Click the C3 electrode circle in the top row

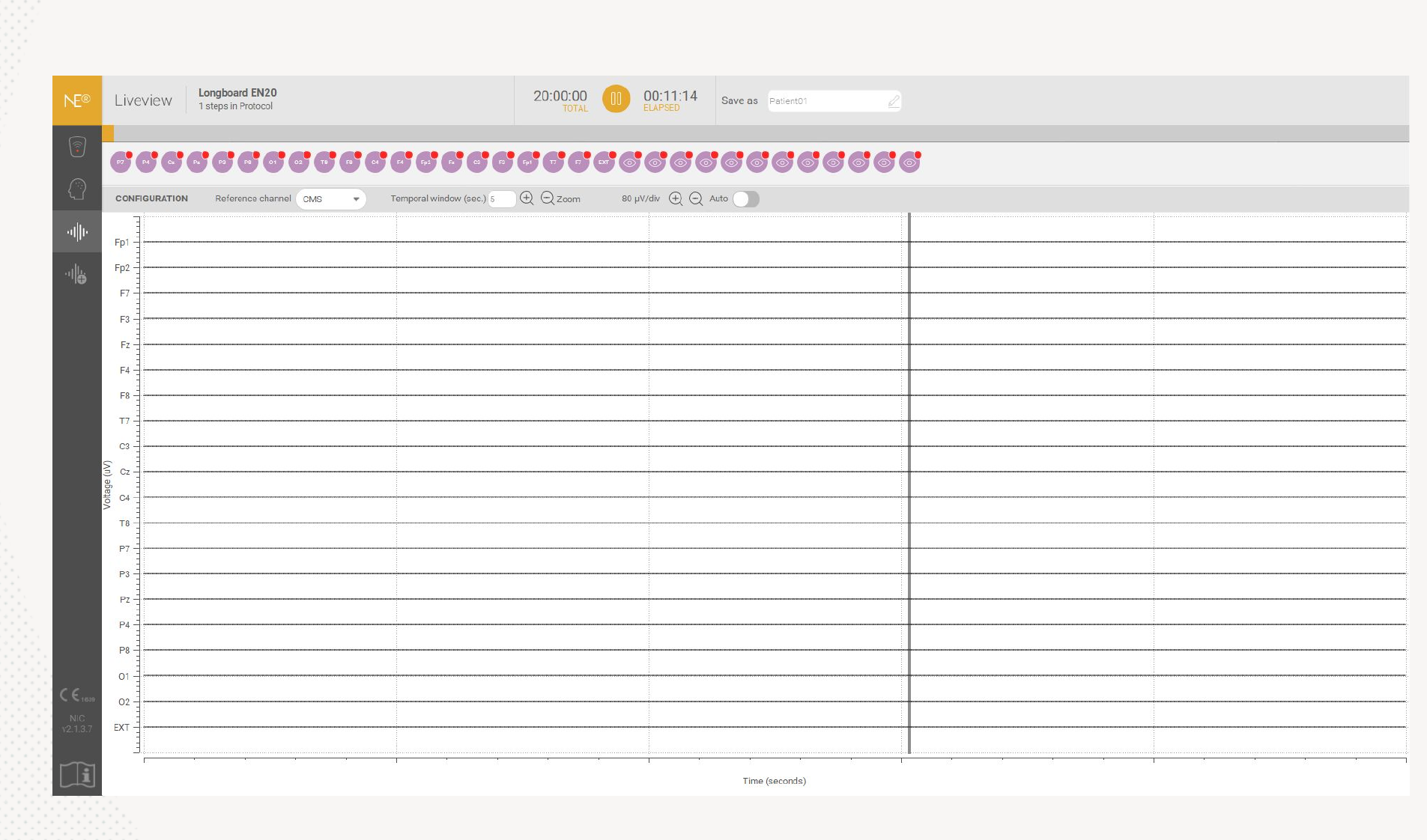477,162
